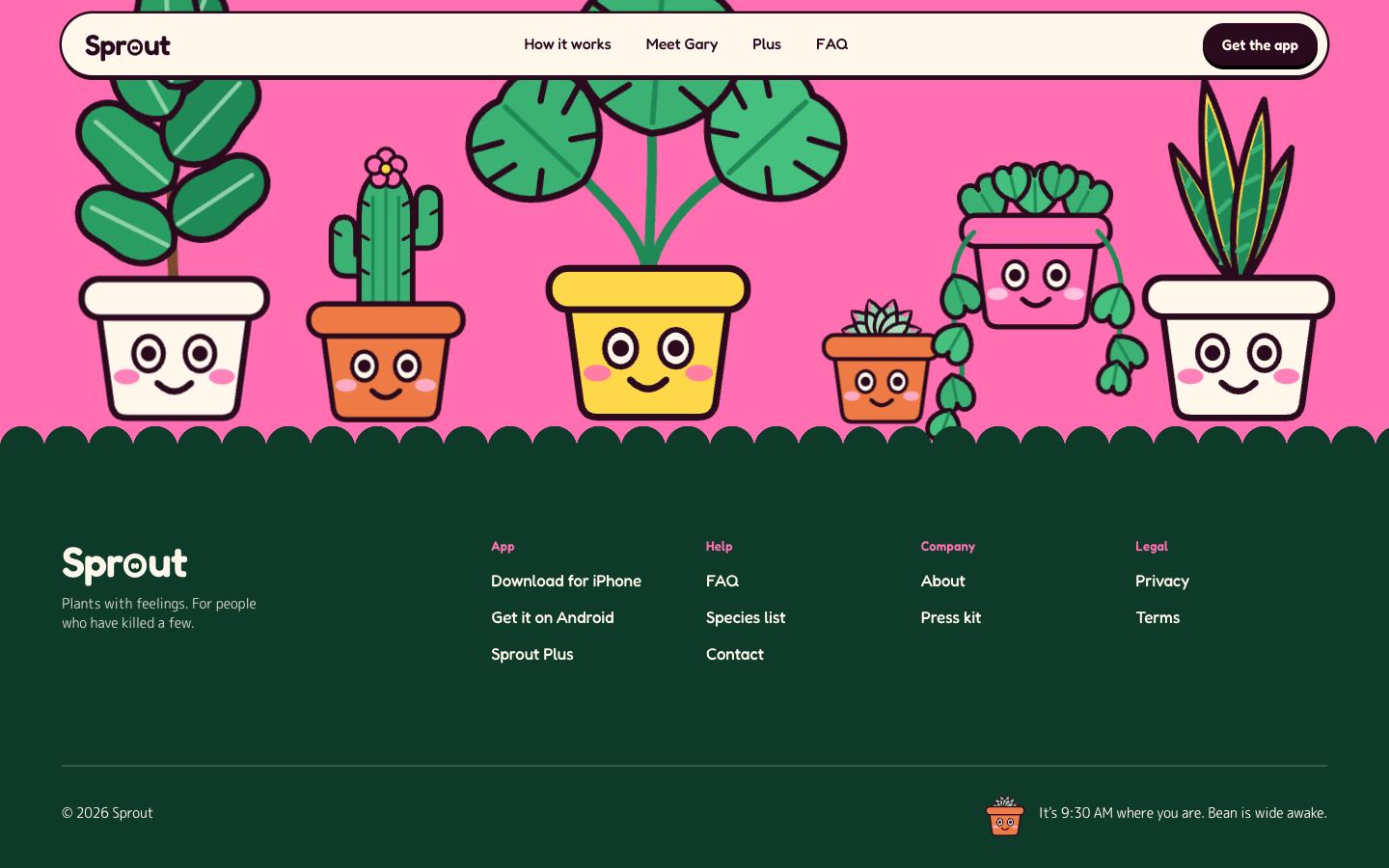Open the About link
Screen dimensions: 1389x868
942,581
